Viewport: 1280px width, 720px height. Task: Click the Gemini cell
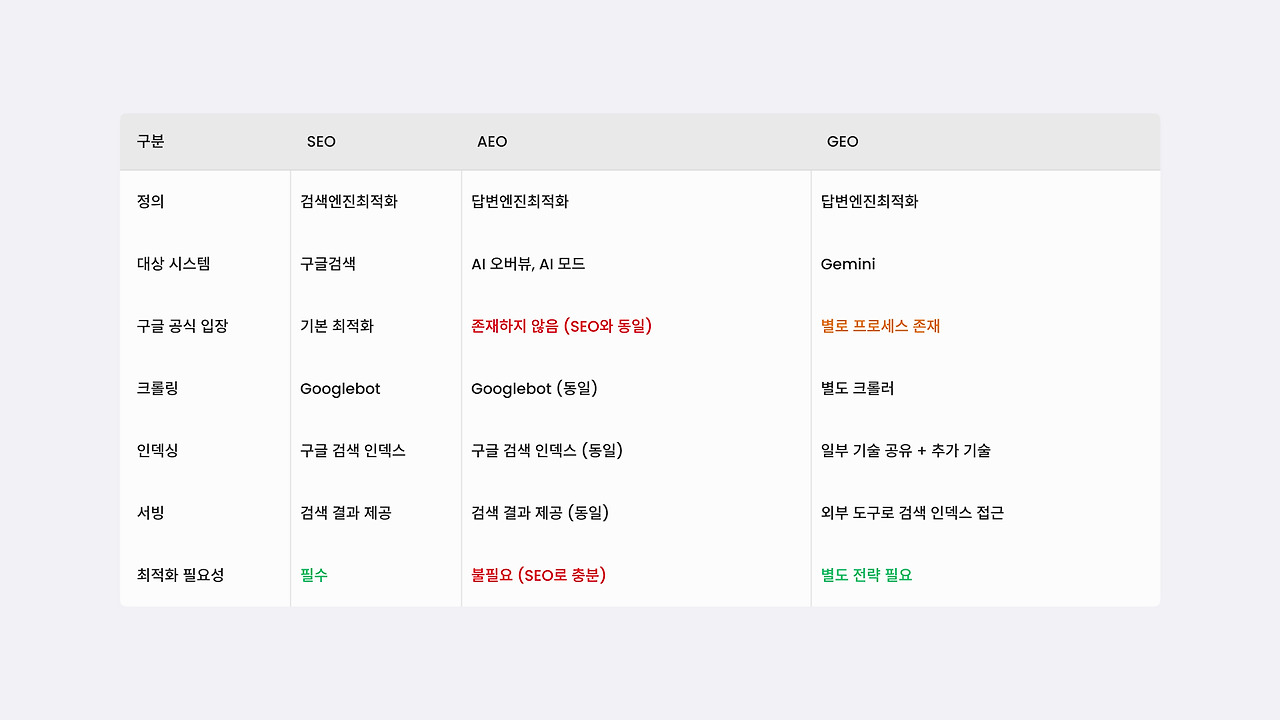[848, 264]
